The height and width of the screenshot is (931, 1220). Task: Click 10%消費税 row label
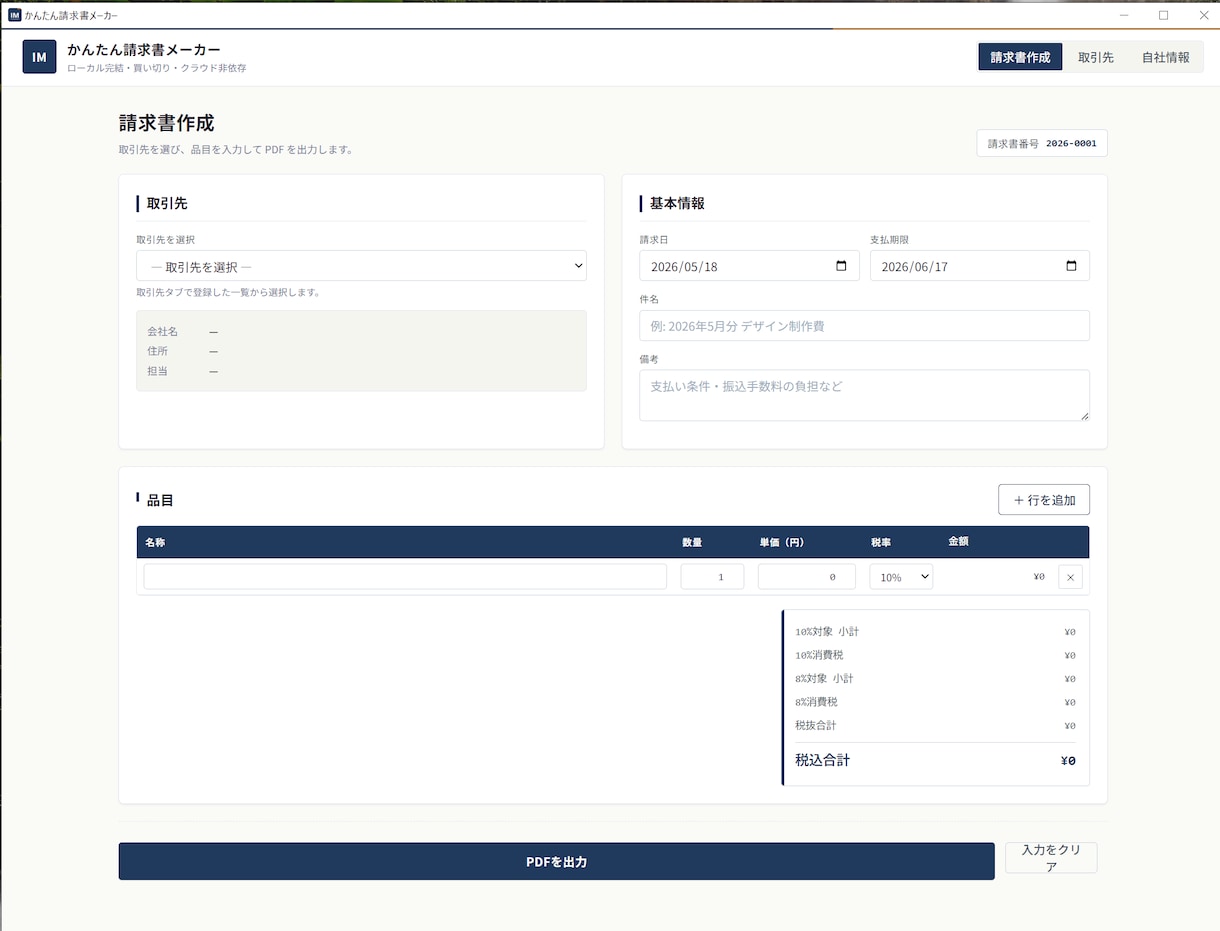pyautogui.click(x=819, y=655)
